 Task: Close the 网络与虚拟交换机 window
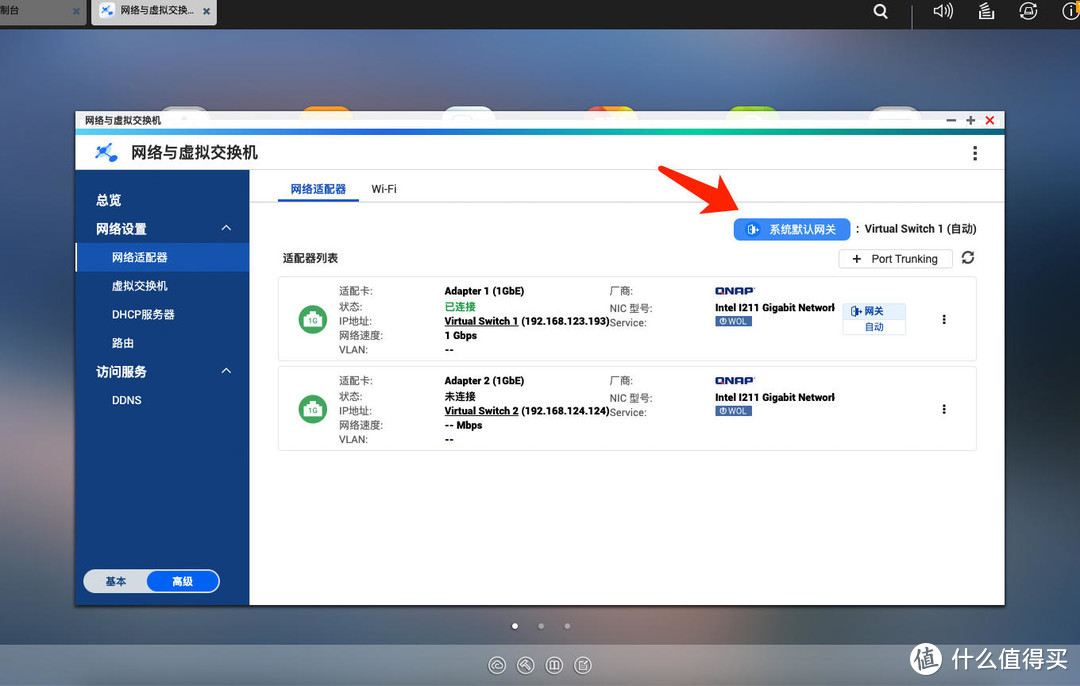pos(990,121)
